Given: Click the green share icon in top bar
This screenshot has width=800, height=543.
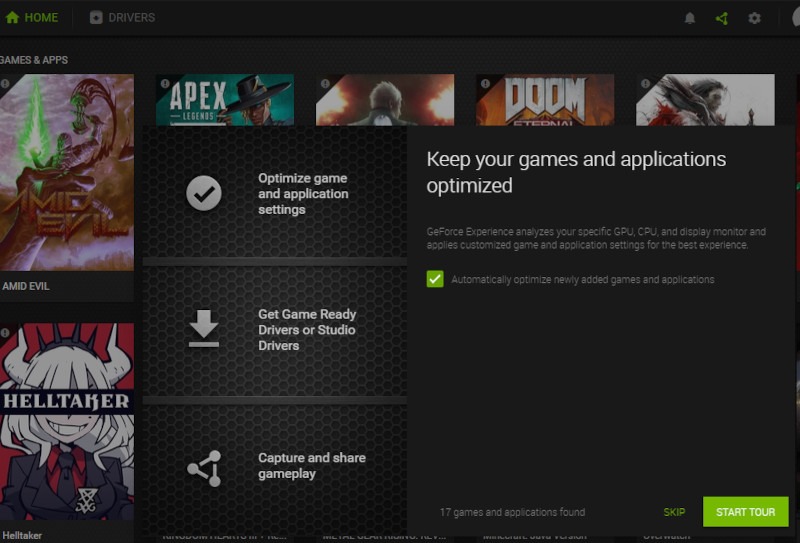Looking at the screenshot, I should tap(722, 18).
